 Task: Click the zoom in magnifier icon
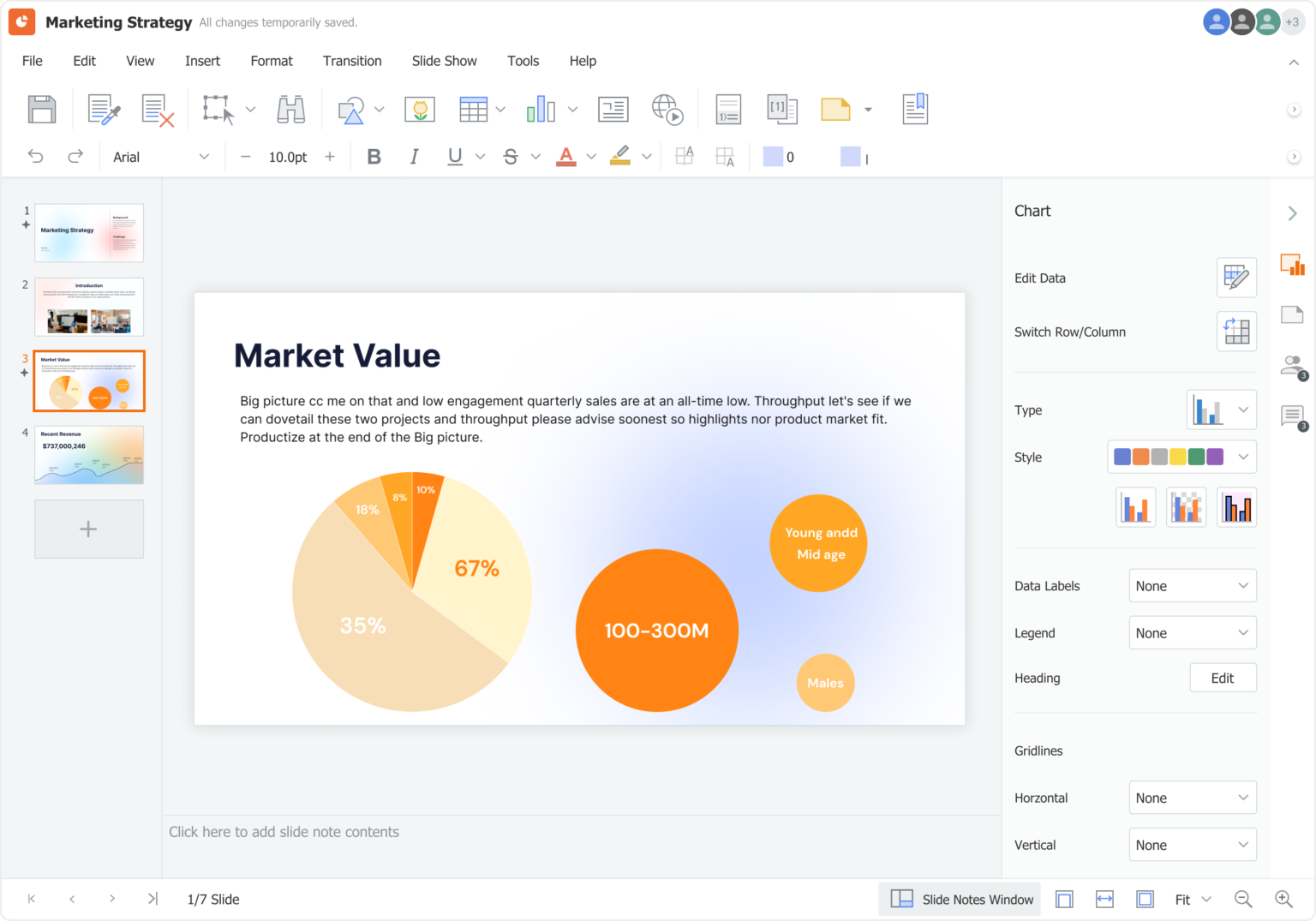pos(1283,899)
